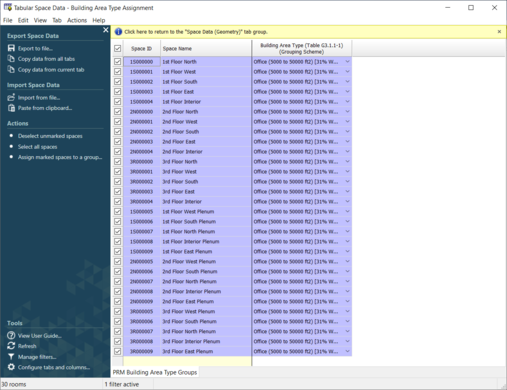
Task: Uncheck the 2nd Floor East row checkbox
Action: [x=117, y=141]
